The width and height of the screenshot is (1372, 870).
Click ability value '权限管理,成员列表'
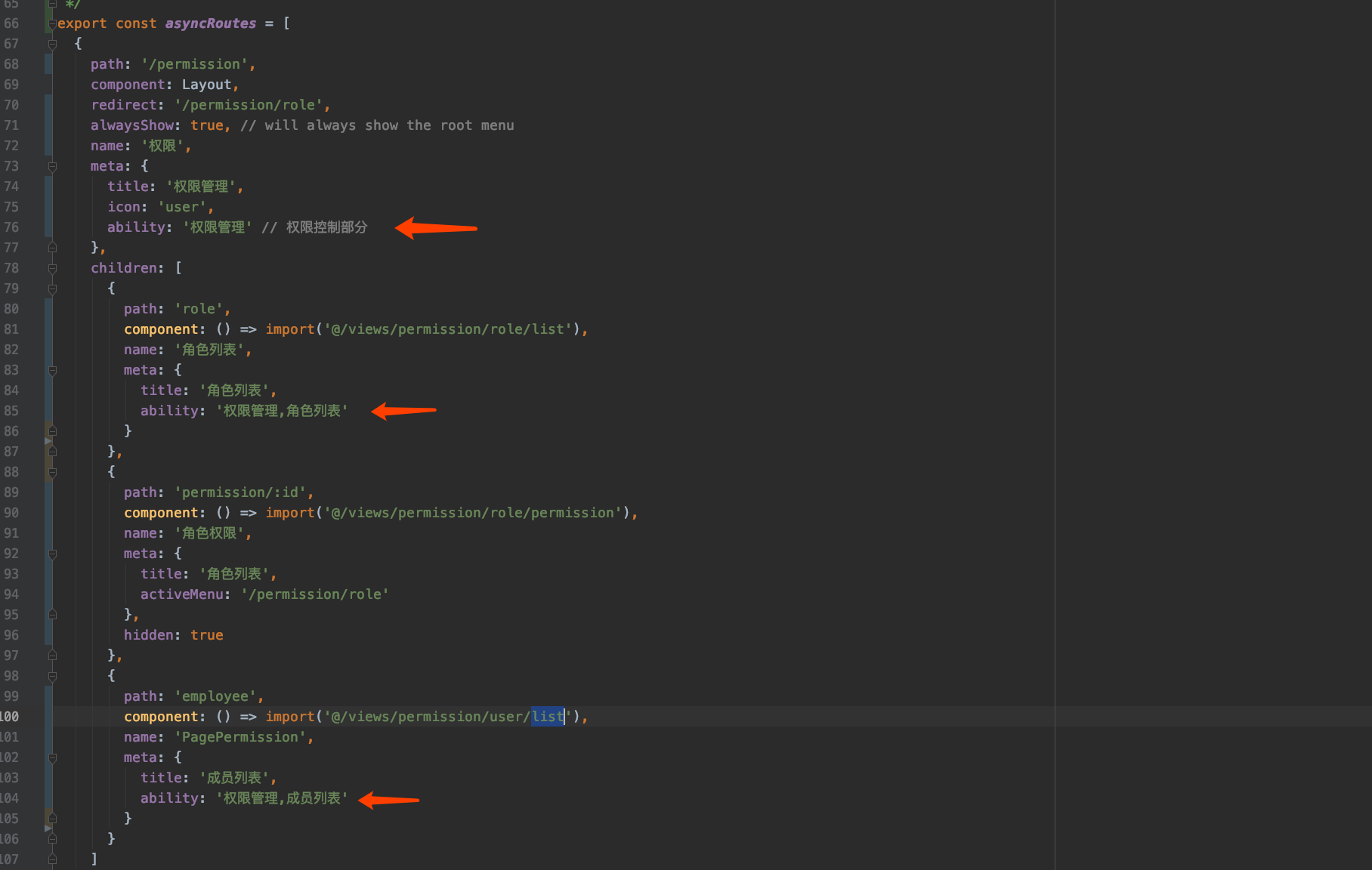point(282,798)
